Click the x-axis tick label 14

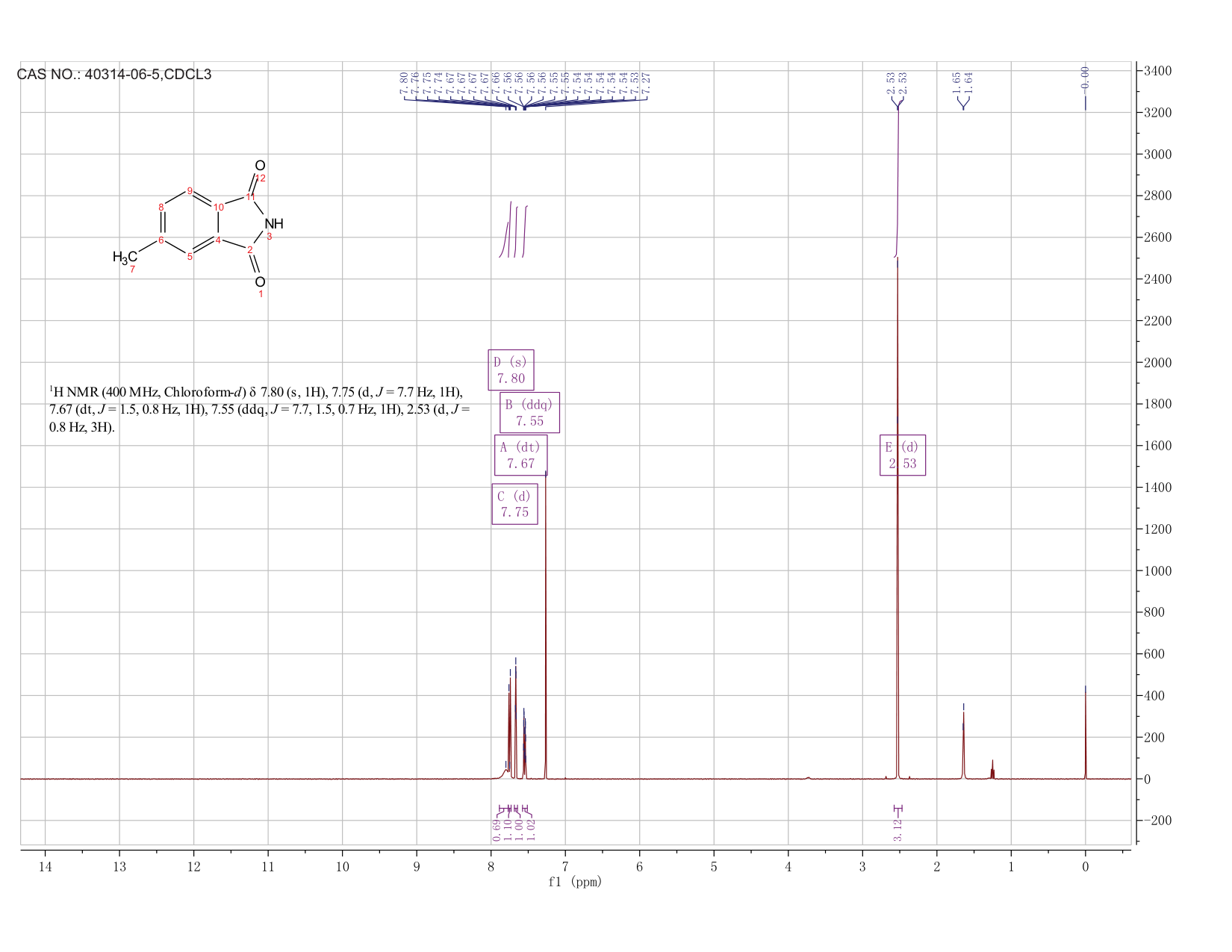[46, 866]
